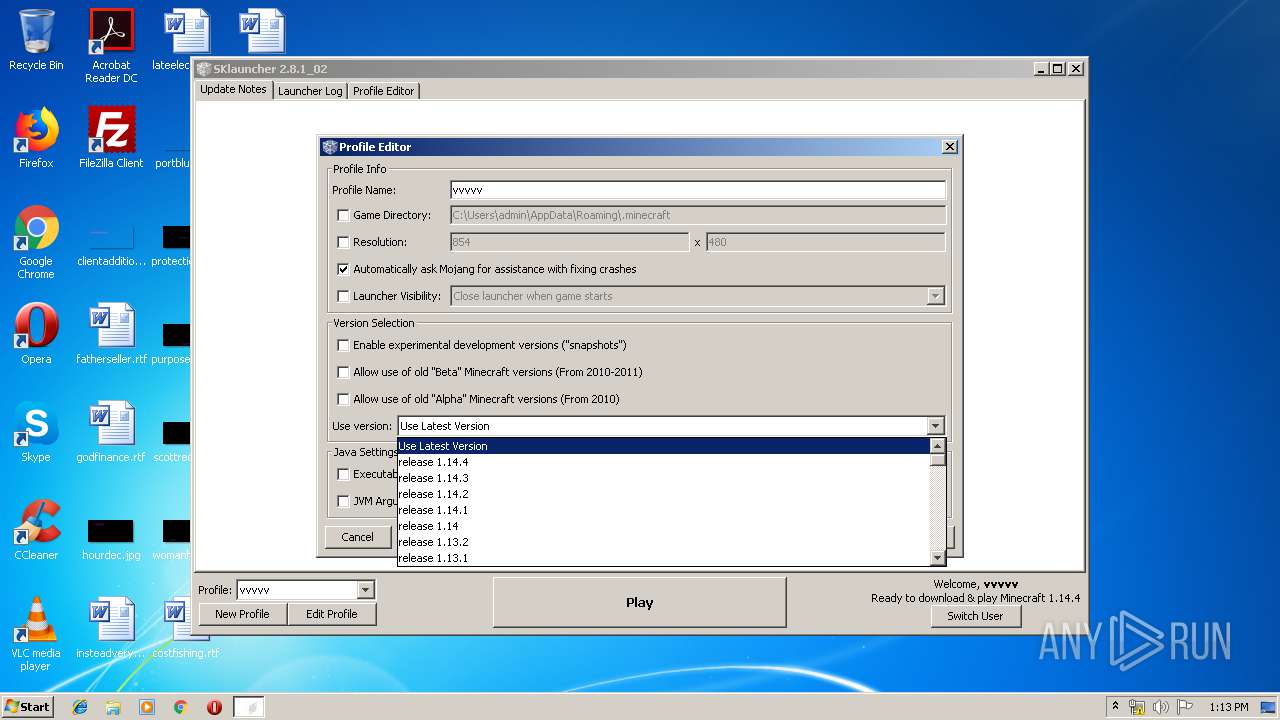Image resolution: width=1280 pixels, height=720 pixels.
Task: Open the Profile selector dropdown
Action: click(365, 590)
